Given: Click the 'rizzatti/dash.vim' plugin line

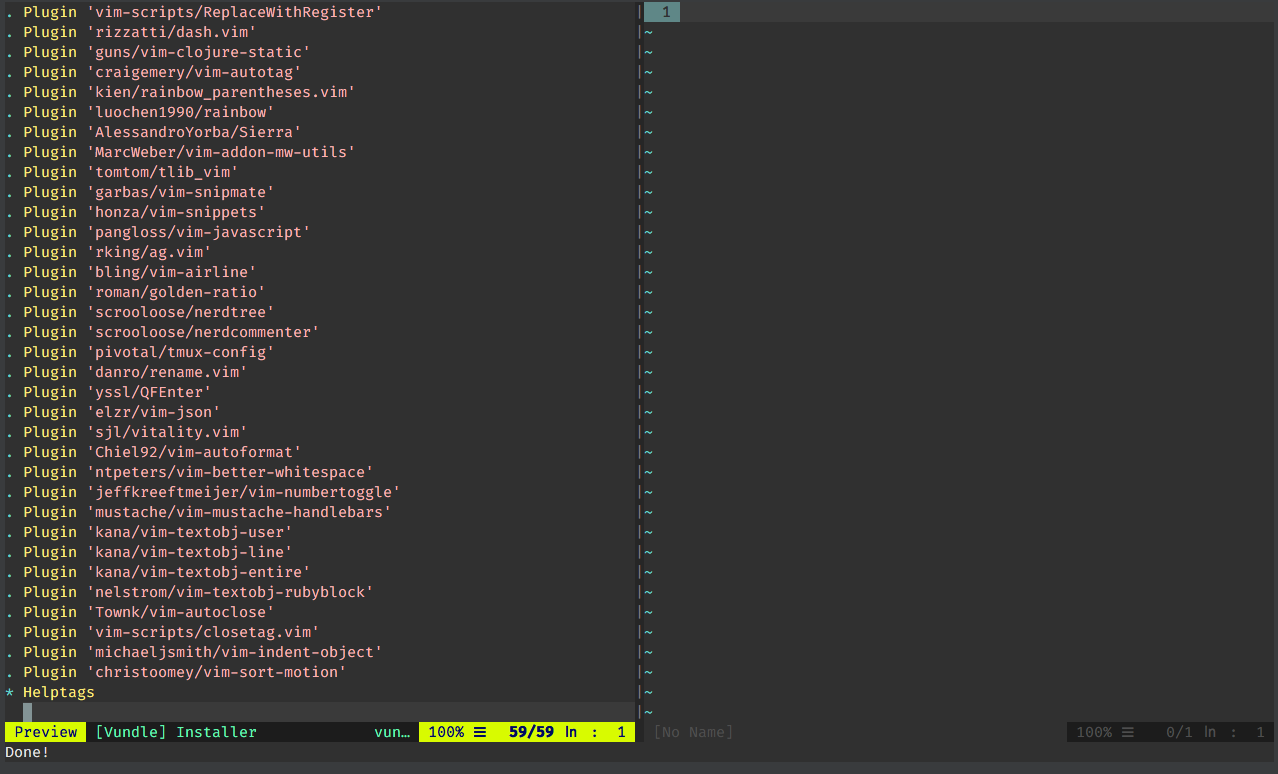Looking at the screenshot, I should (x=131, y=32).
